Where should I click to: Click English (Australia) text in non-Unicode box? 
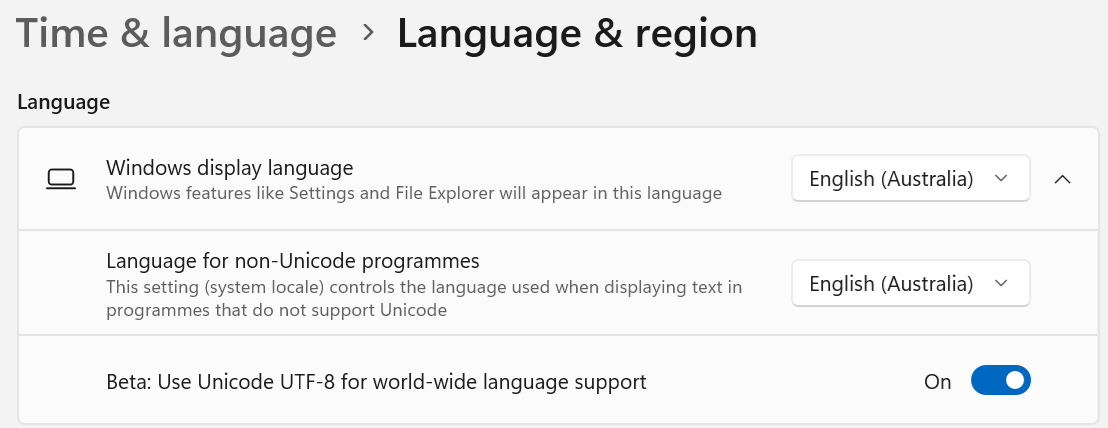[x=891, y=283]
